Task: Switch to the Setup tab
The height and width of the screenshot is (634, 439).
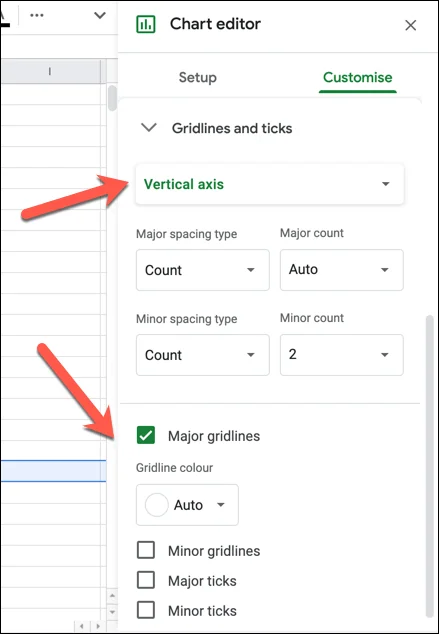Action: point(198,77)
